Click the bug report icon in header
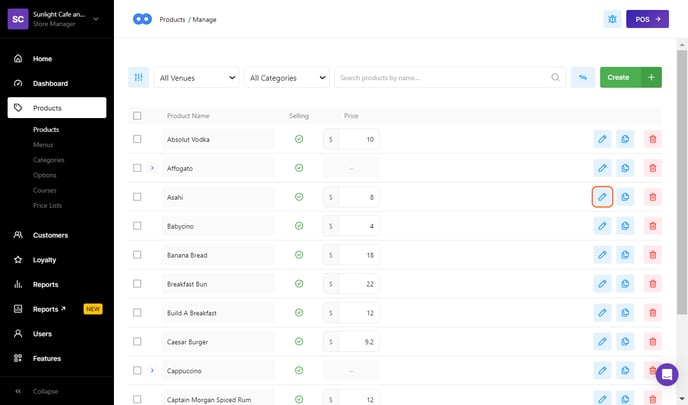The image size is (688, 405). point(612,19)
